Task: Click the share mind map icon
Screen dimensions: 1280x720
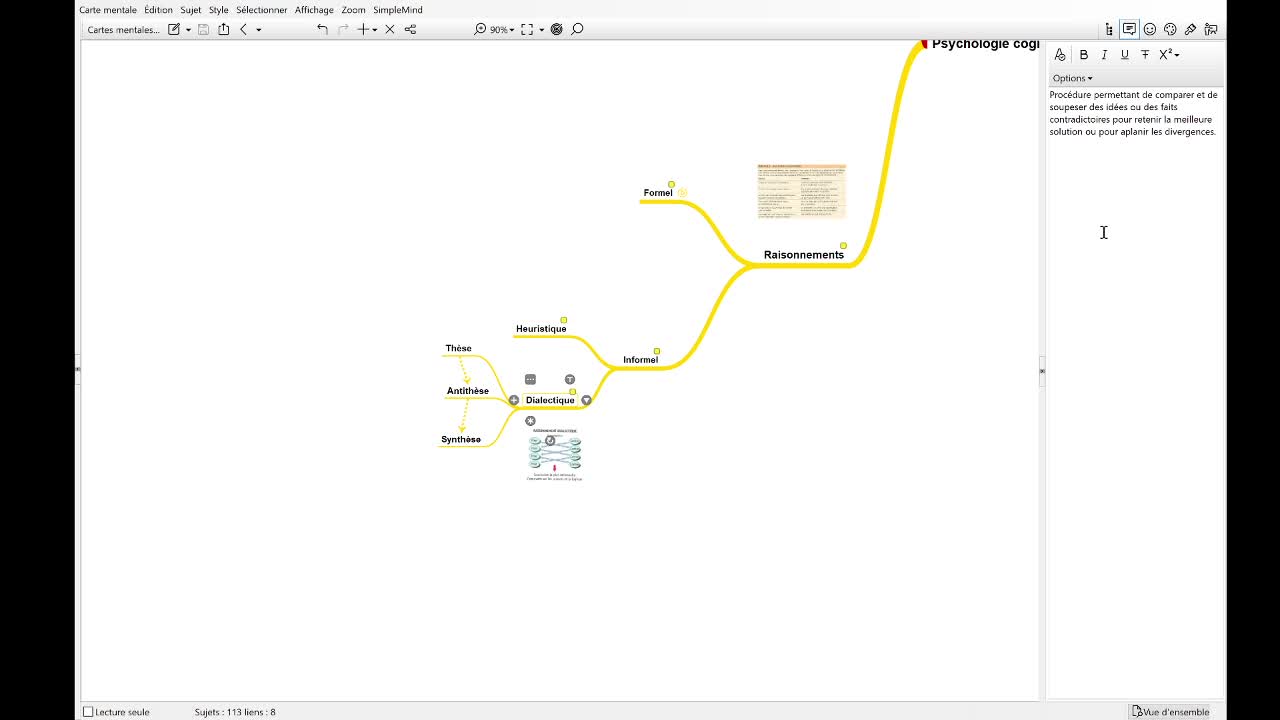Action: pos(223,30)
